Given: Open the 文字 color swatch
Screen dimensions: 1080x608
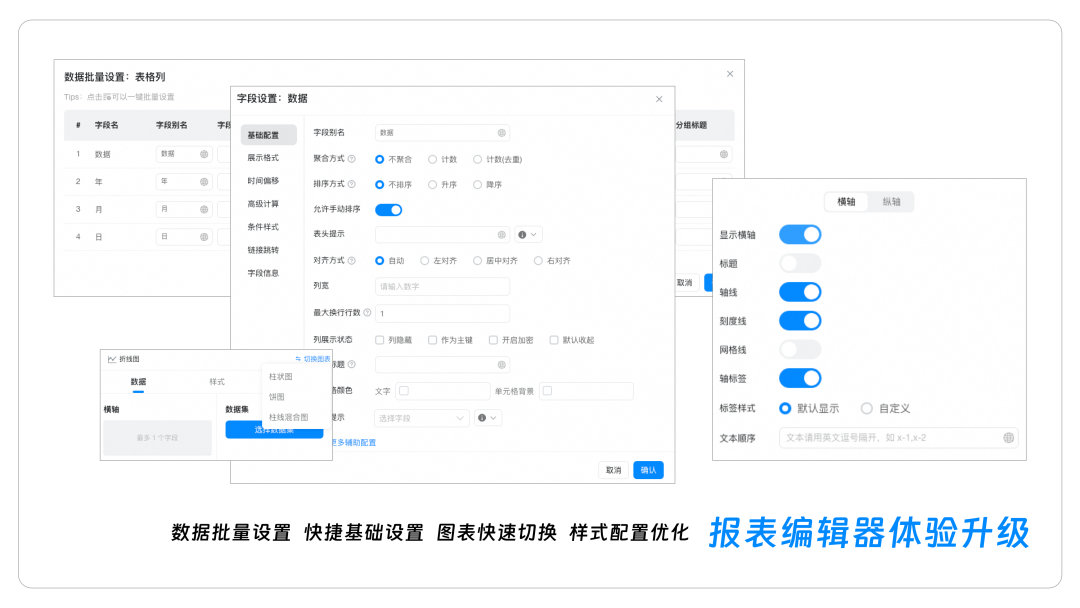Looking at the screenshot, I should (404, 391).
